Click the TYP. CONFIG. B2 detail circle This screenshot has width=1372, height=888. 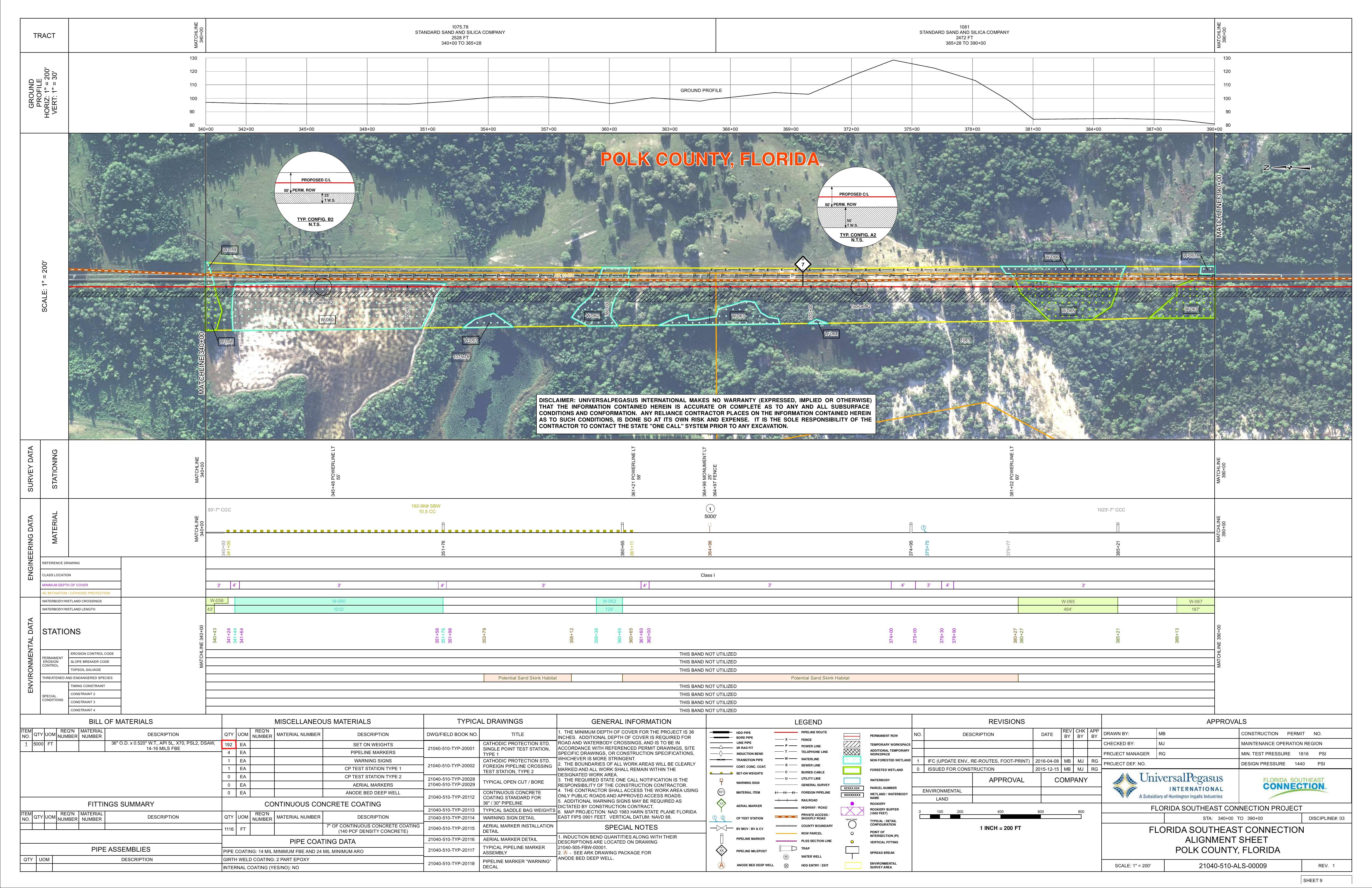(314, 192)
